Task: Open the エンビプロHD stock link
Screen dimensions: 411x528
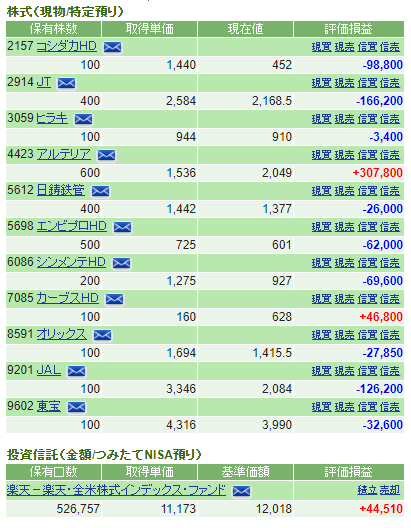Action: click(x=71, y=226)
